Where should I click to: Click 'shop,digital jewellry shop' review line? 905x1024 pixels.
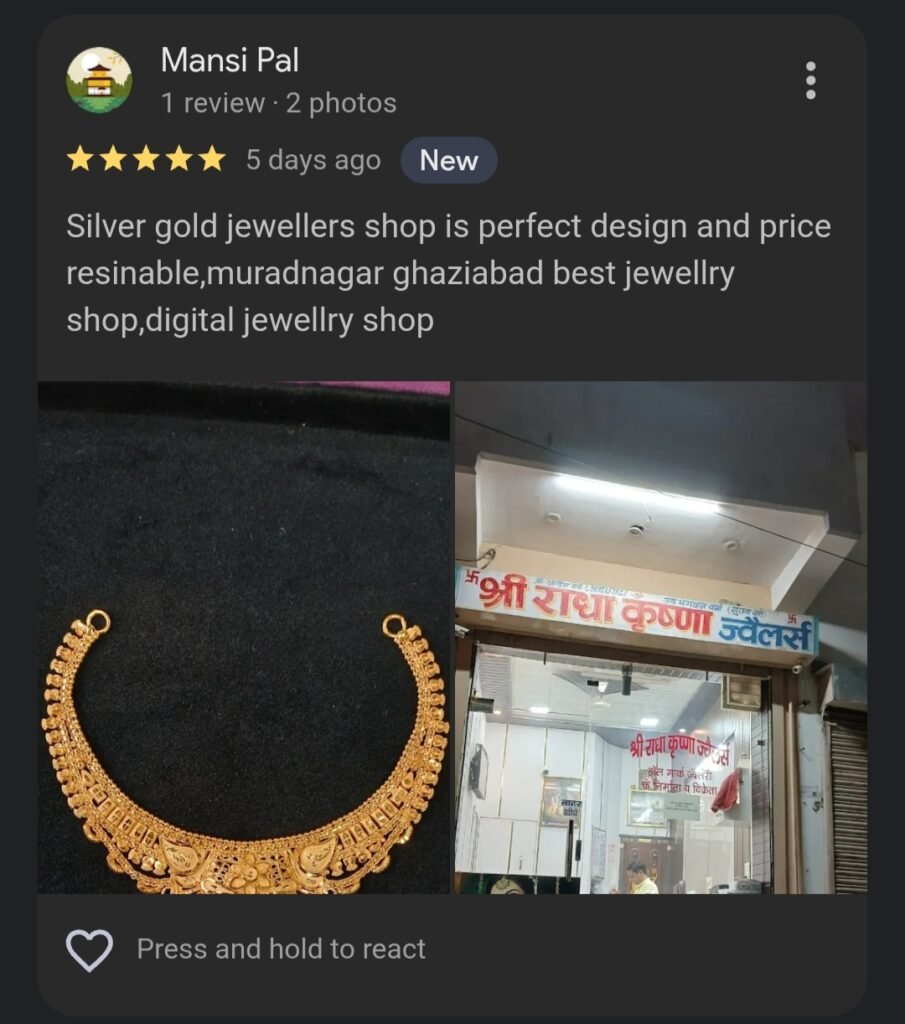tap(250, 321)
